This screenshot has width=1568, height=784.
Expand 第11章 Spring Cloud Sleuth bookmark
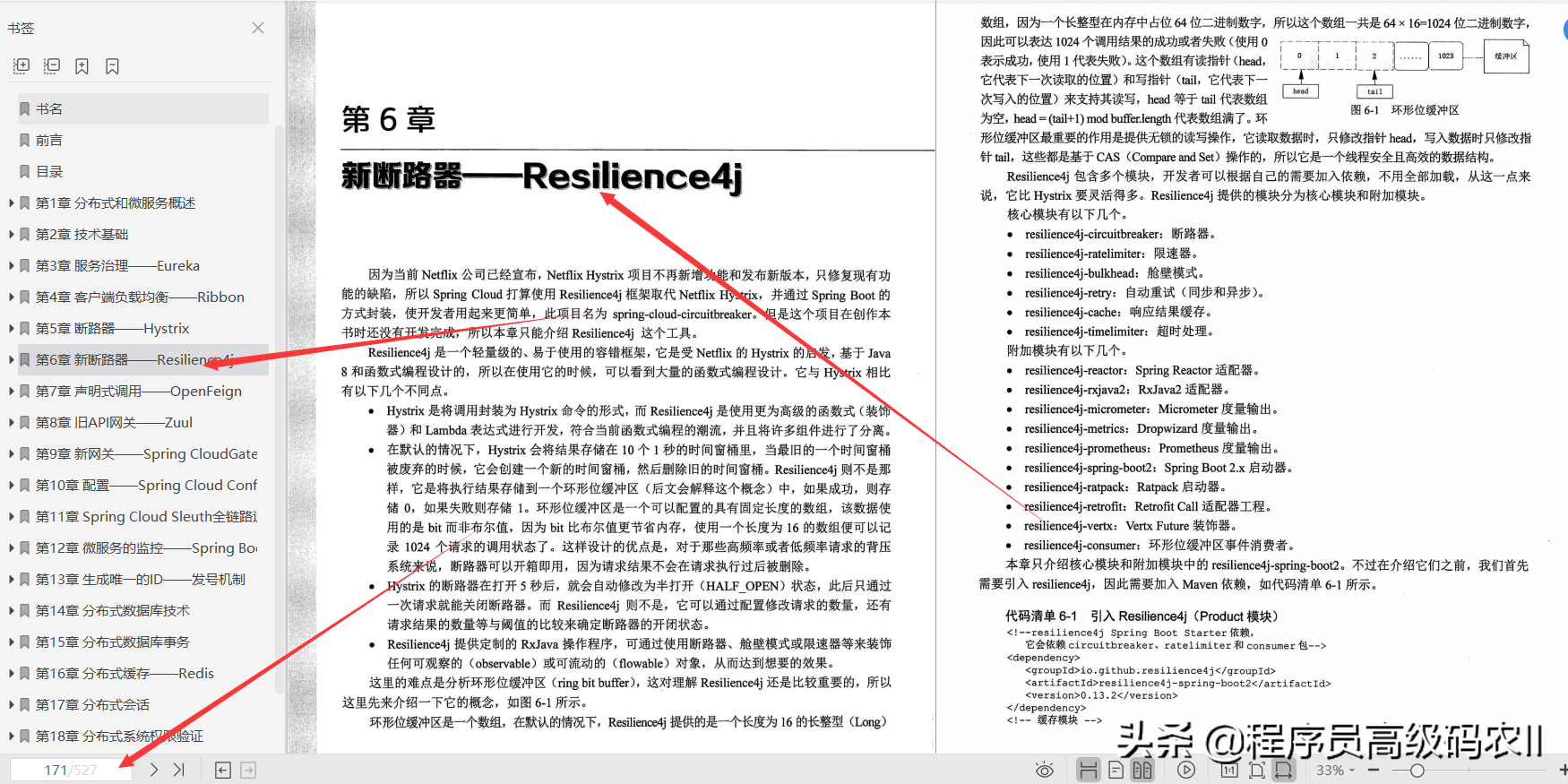tap(11, 516)
